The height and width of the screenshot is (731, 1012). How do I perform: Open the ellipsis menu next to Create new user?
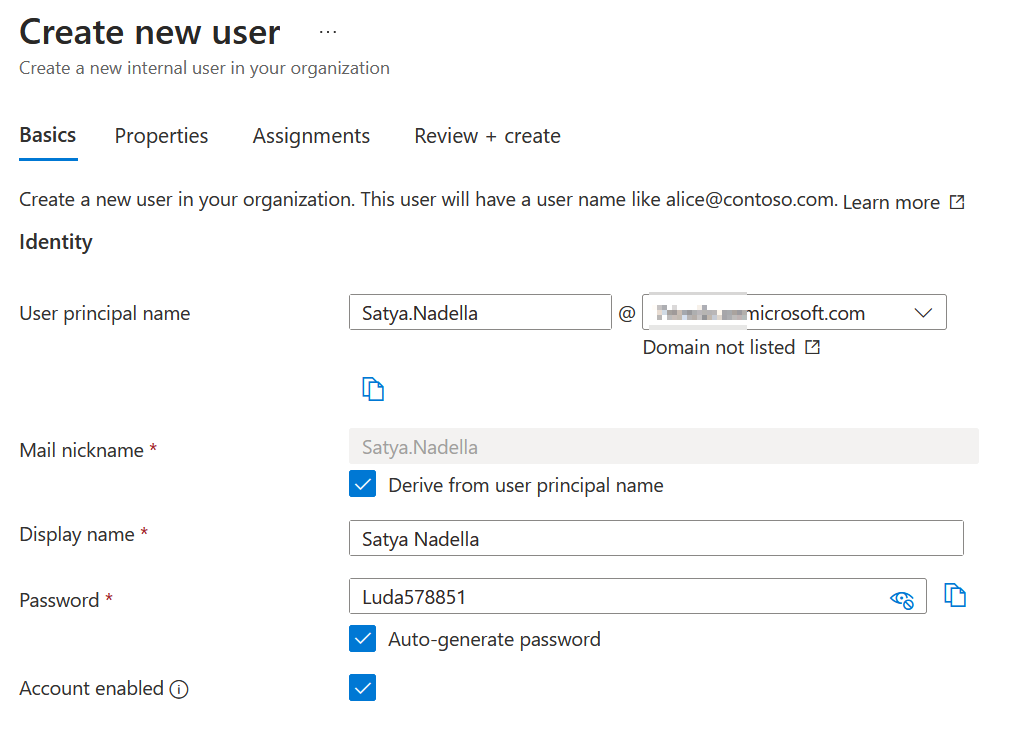(327, 31)
